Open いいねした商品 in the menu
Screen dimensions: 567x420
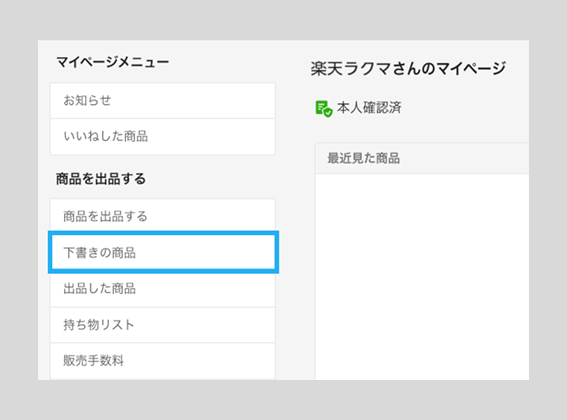tap(162, 137)
